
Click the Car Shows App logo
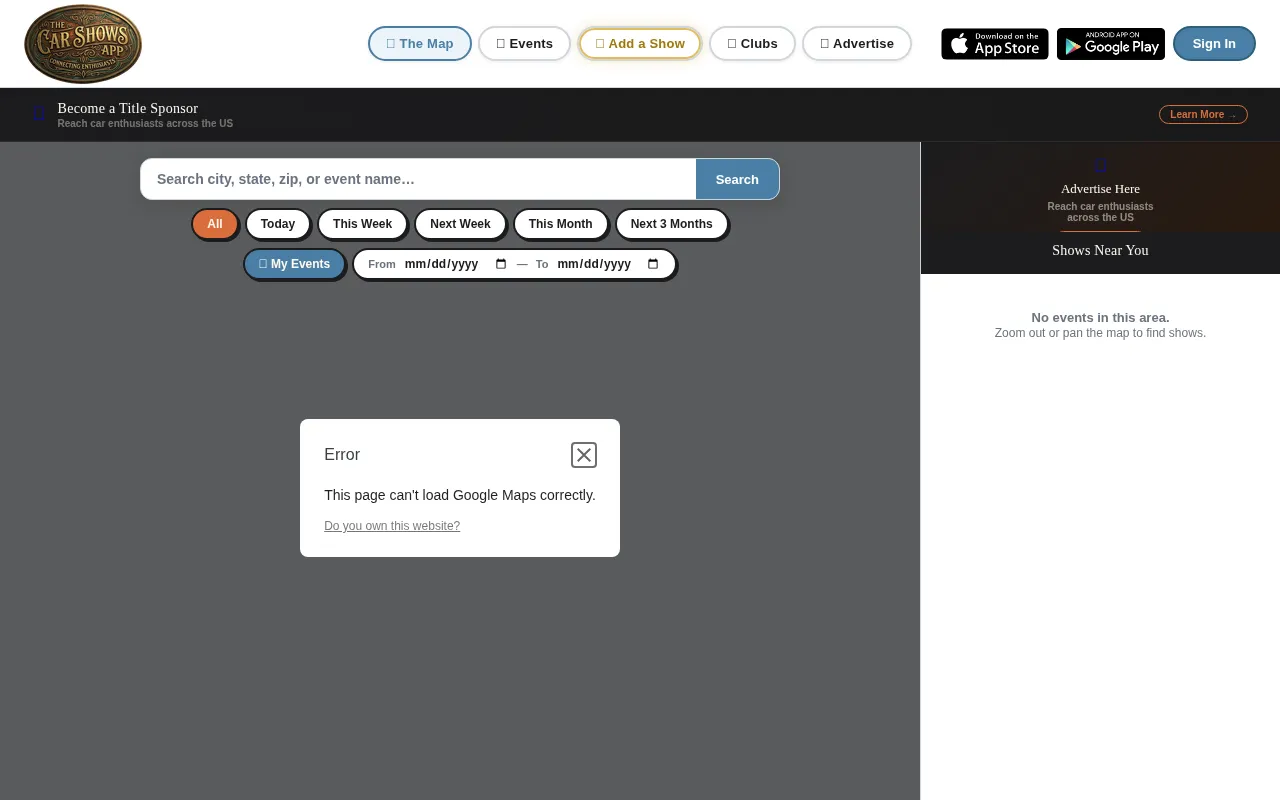83,44
